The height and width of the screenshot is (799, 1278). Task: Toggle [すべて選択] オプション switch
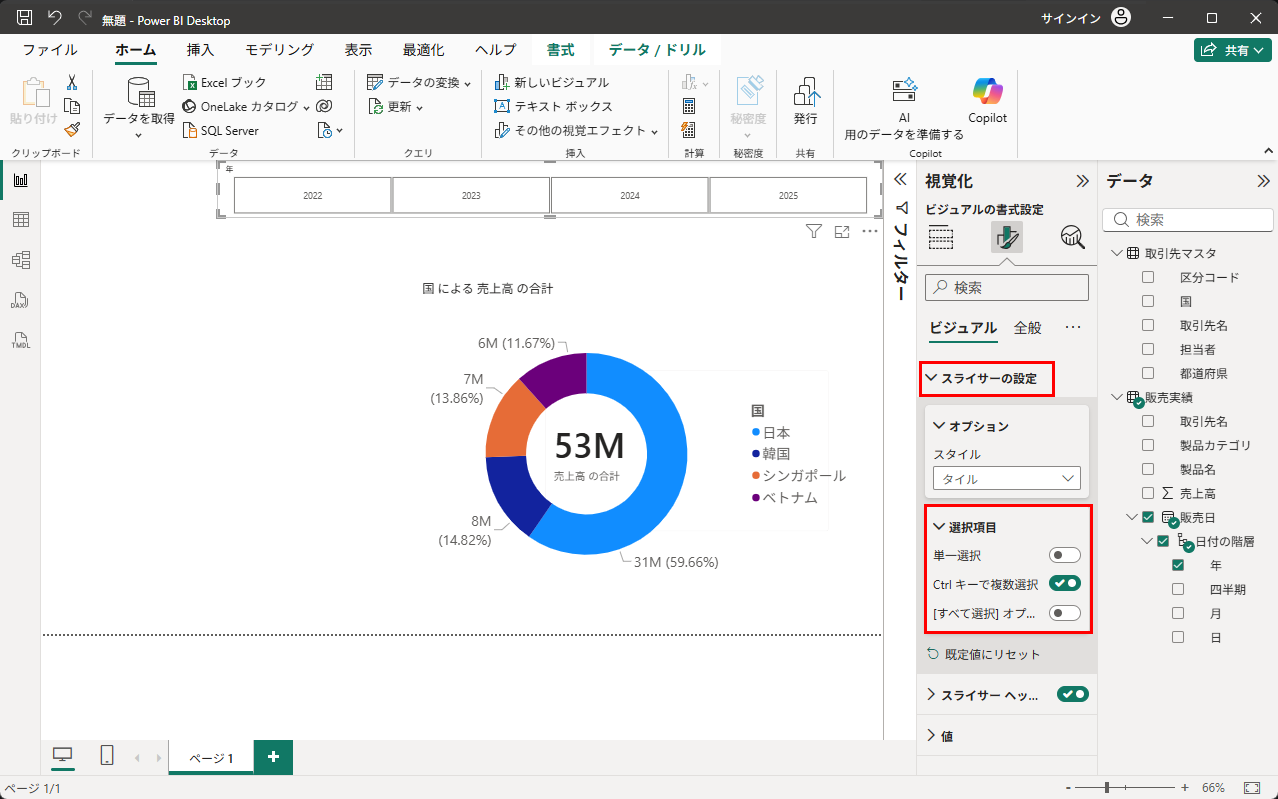pos(1065,613)
